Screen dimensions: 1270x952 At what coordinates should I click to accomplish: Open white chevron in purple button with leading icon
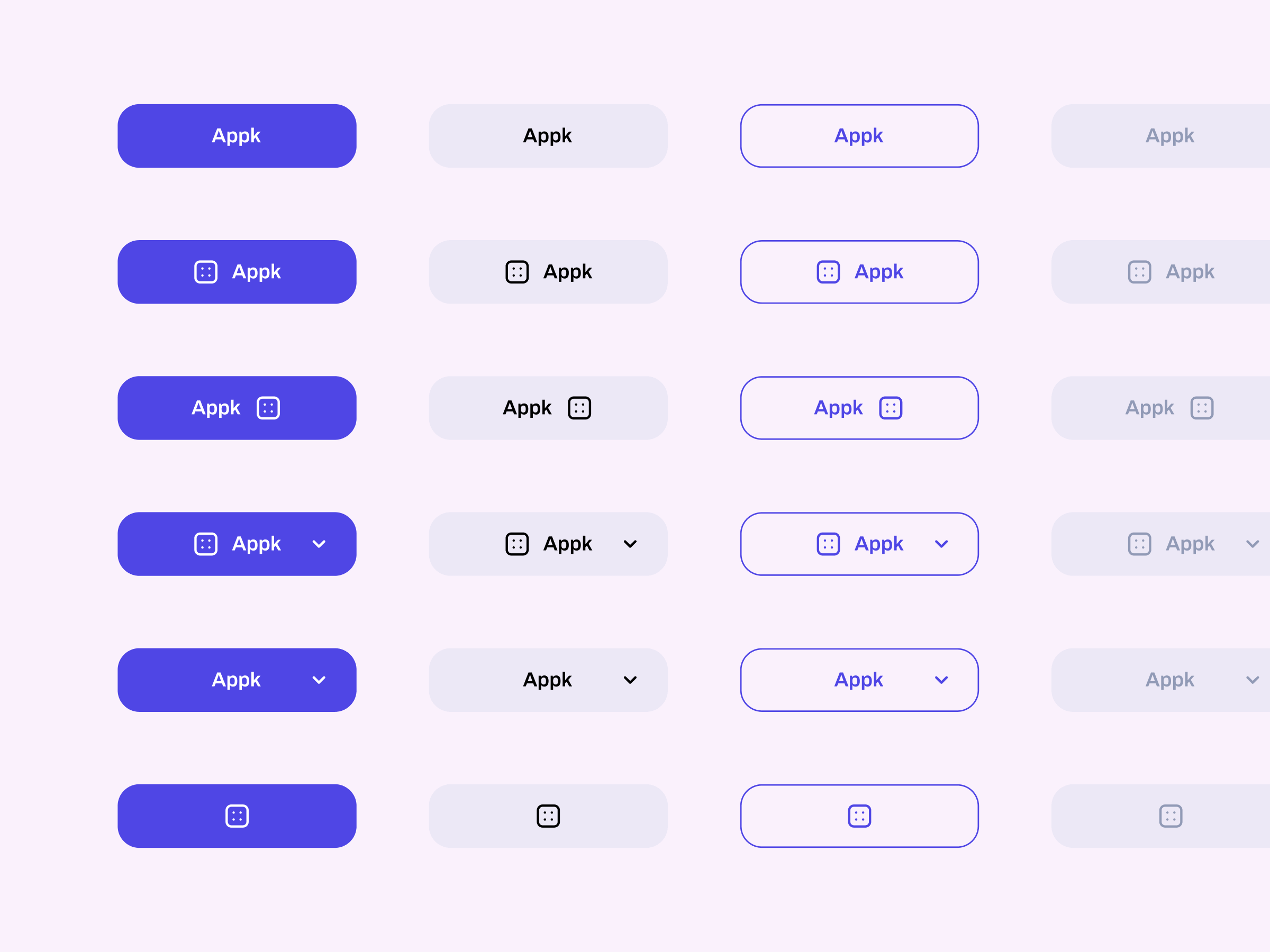click(319, 544)
